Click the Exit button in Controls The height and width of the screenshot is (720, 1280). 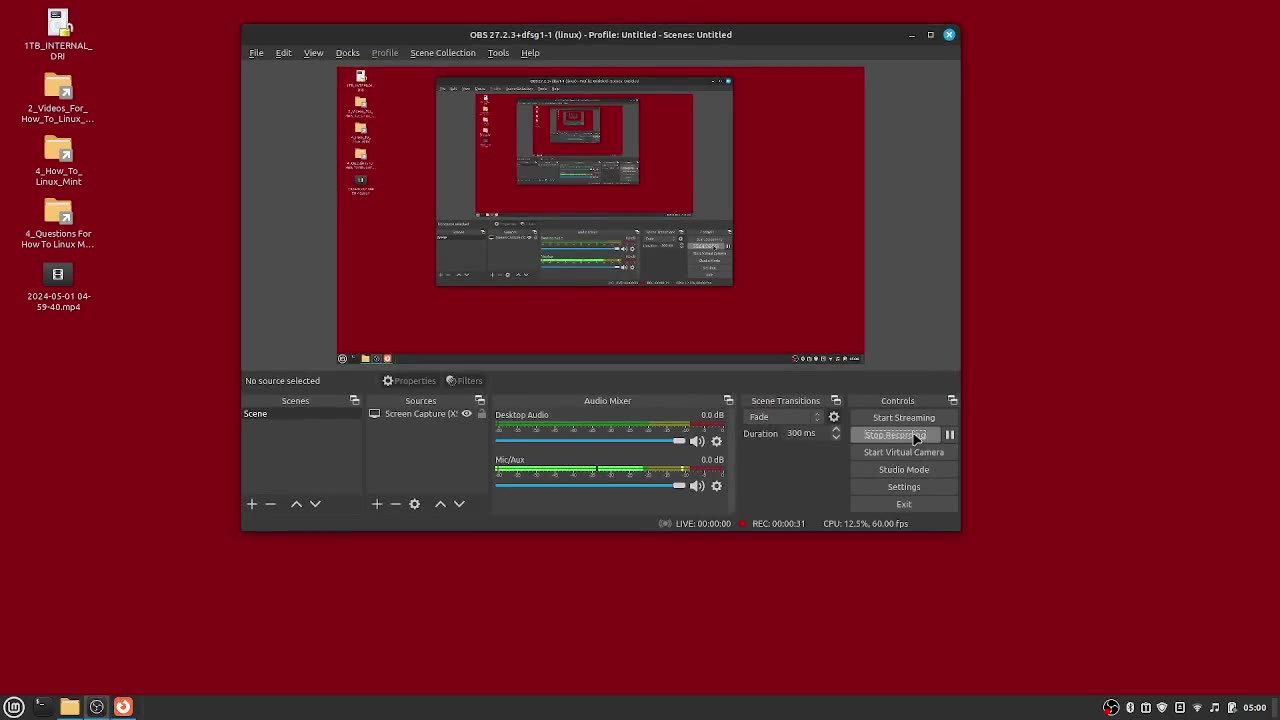point(904,504)
